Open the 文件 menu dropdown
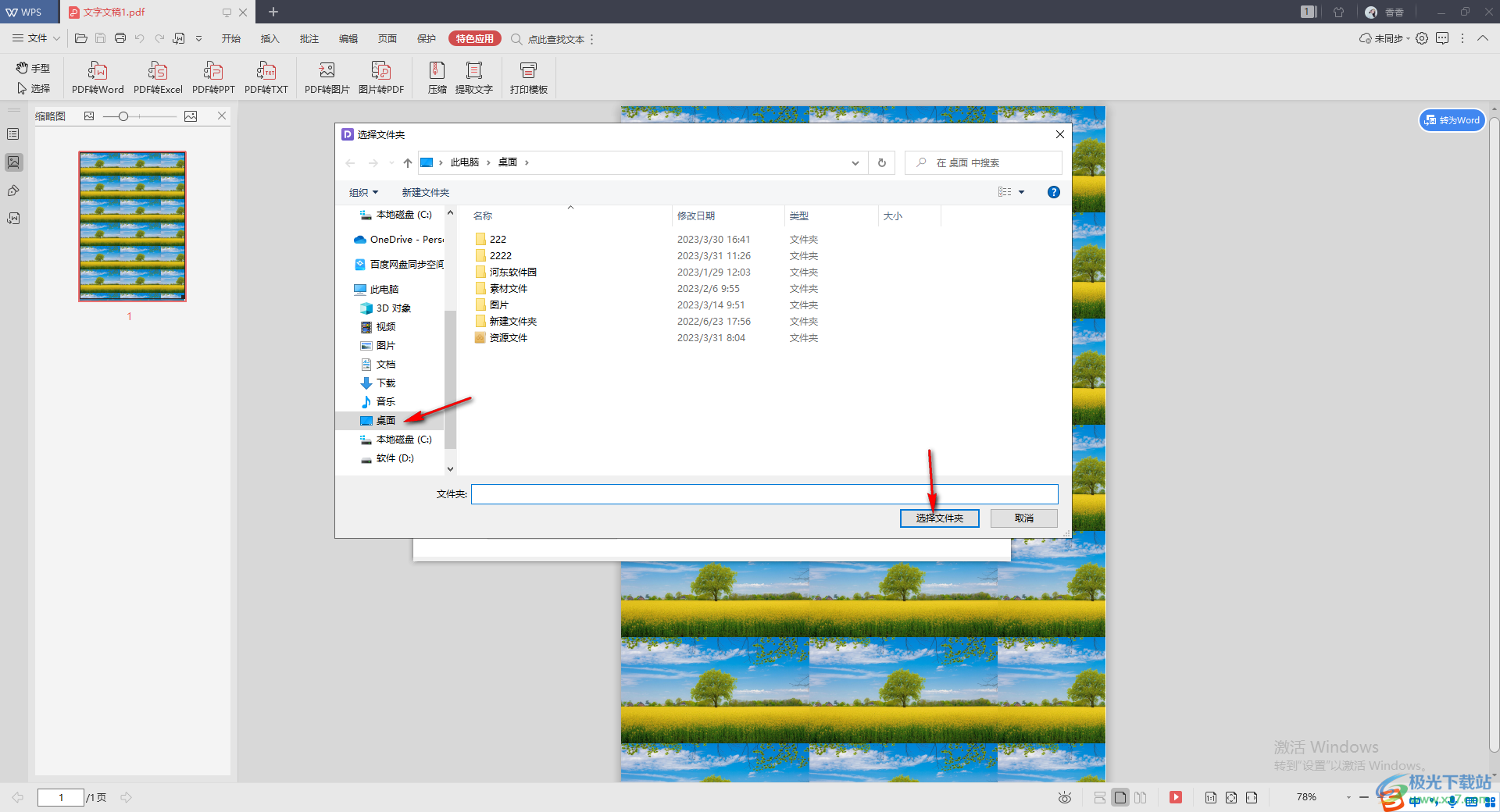Viewport: 1500px width, 812px height. click(x=37, y=38)
